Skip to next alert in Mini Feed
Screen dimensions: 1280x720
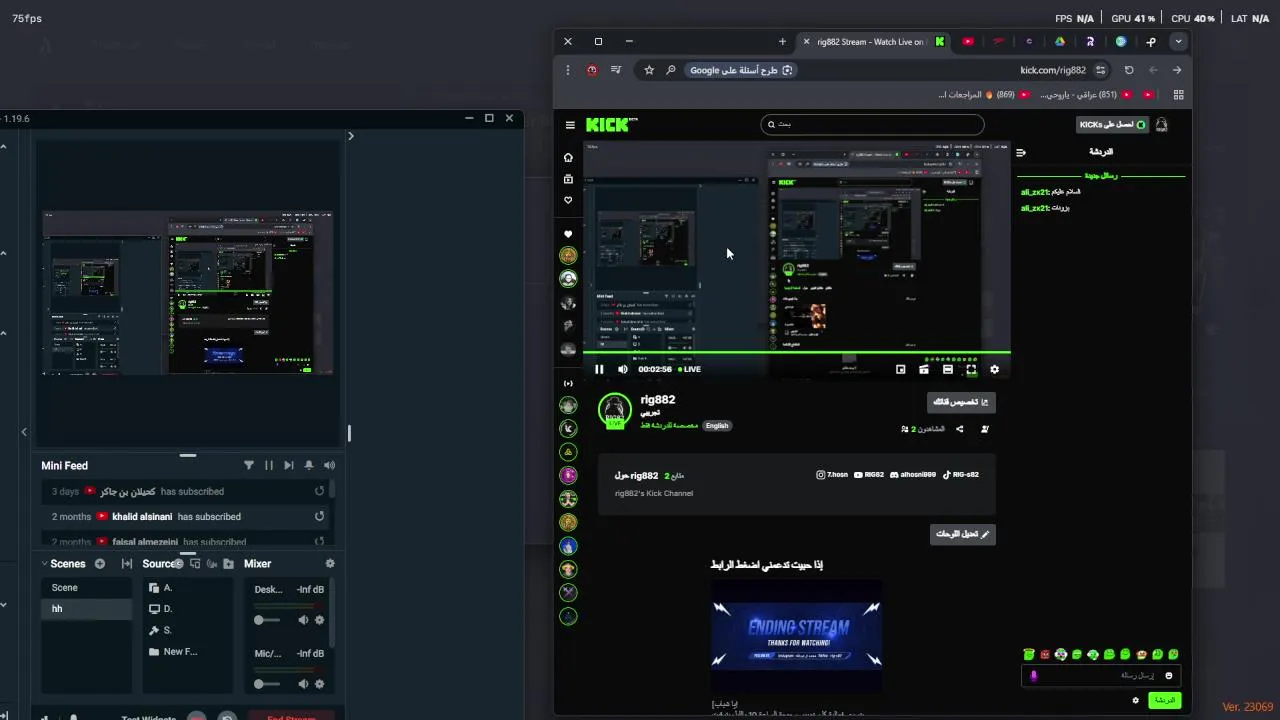(x=289, y=465)
